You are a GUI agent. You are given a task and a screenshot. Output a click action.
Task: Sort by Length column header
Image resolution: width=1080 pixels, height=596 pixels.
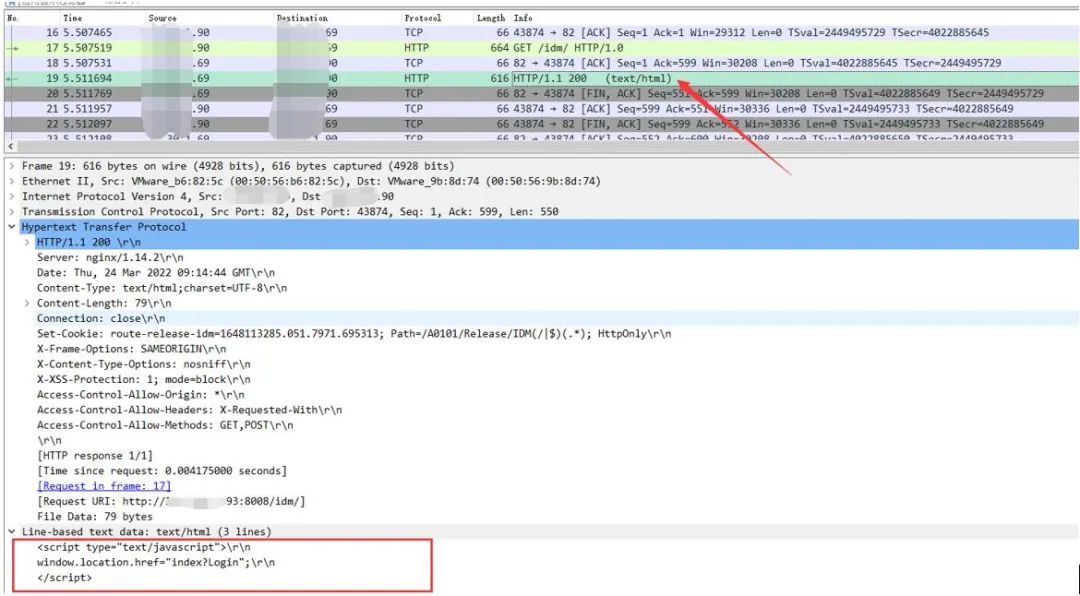click(x=491, y=18)
